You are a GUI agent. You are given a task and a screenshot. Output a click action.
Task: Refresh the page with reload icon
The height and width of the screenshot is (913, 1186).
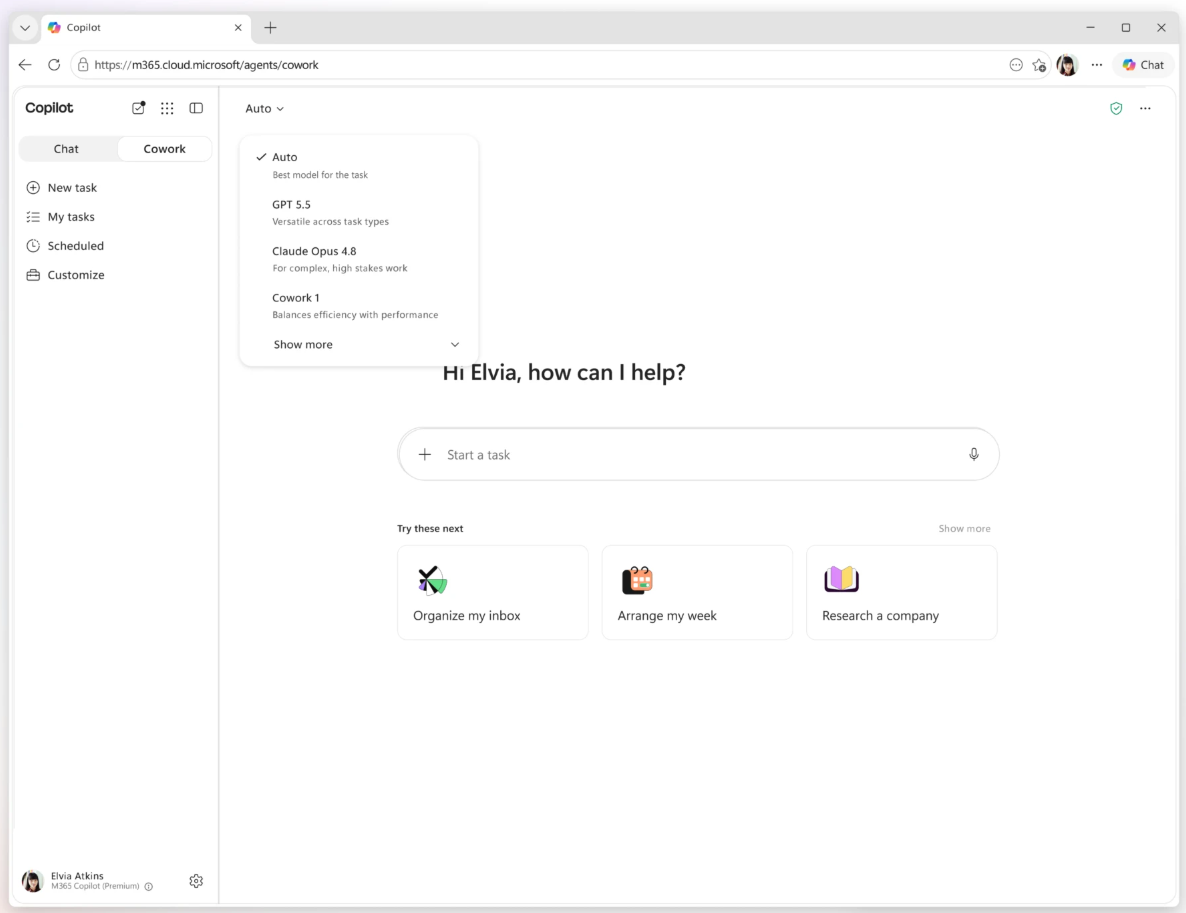(54, 65)
